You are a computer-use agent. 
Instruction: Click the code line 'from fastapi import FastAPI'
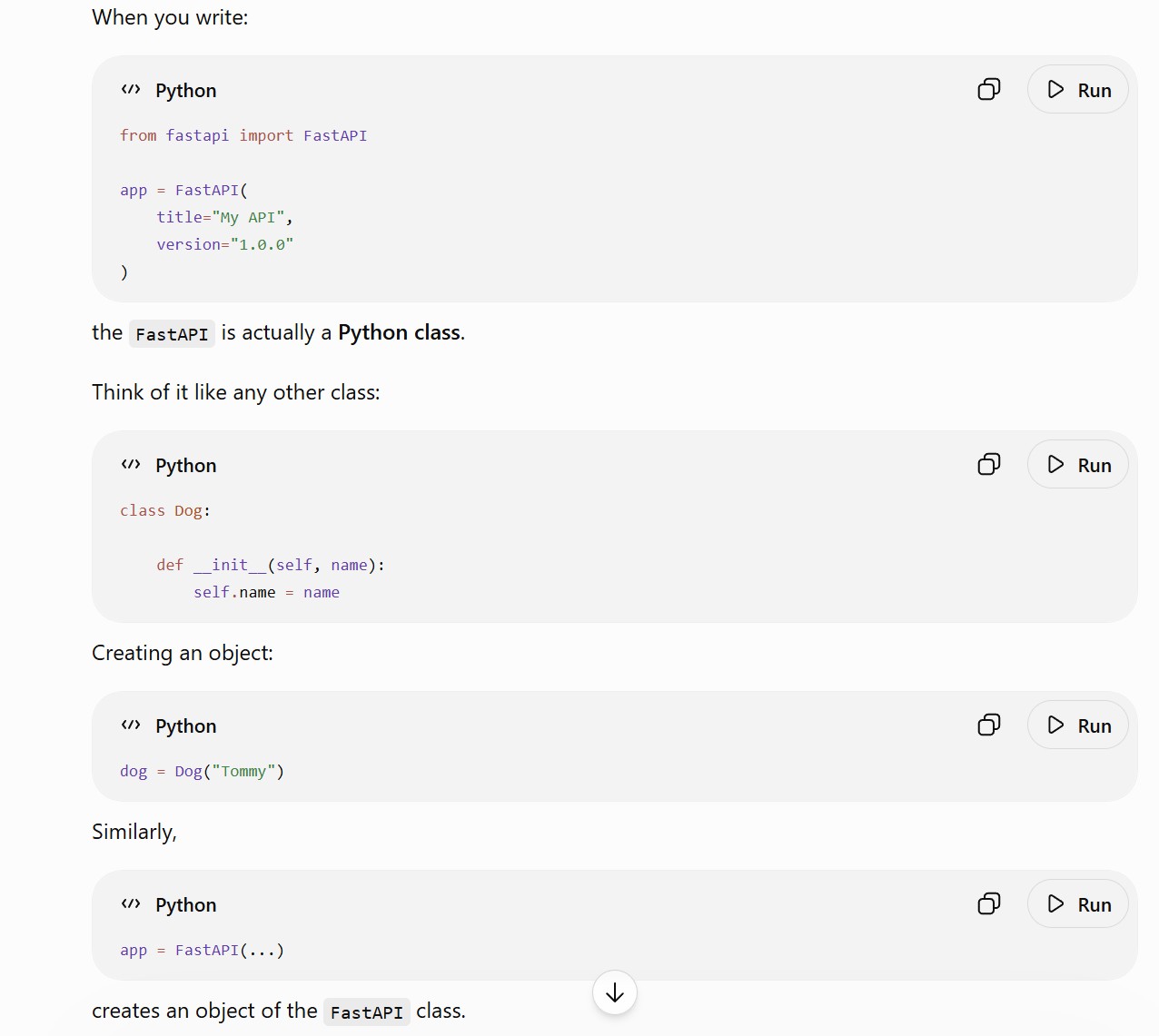coord(243,135)
